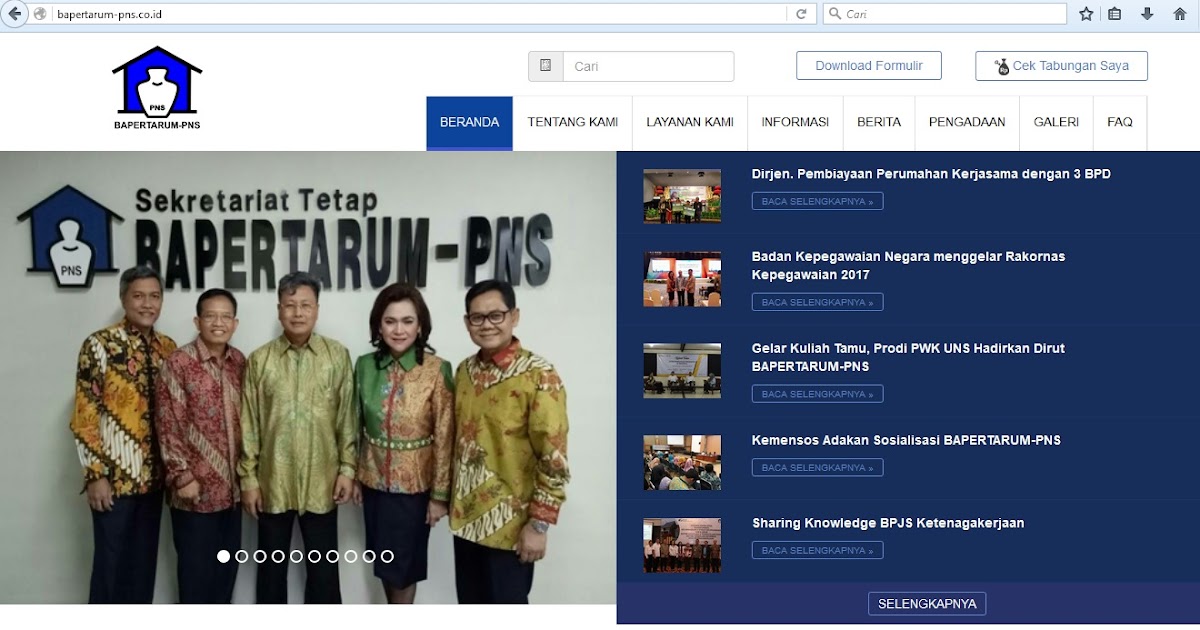Open headline Kemensos Adakan Sosialisasi BAPERTARUM-PNS

[x=906, y=440]
